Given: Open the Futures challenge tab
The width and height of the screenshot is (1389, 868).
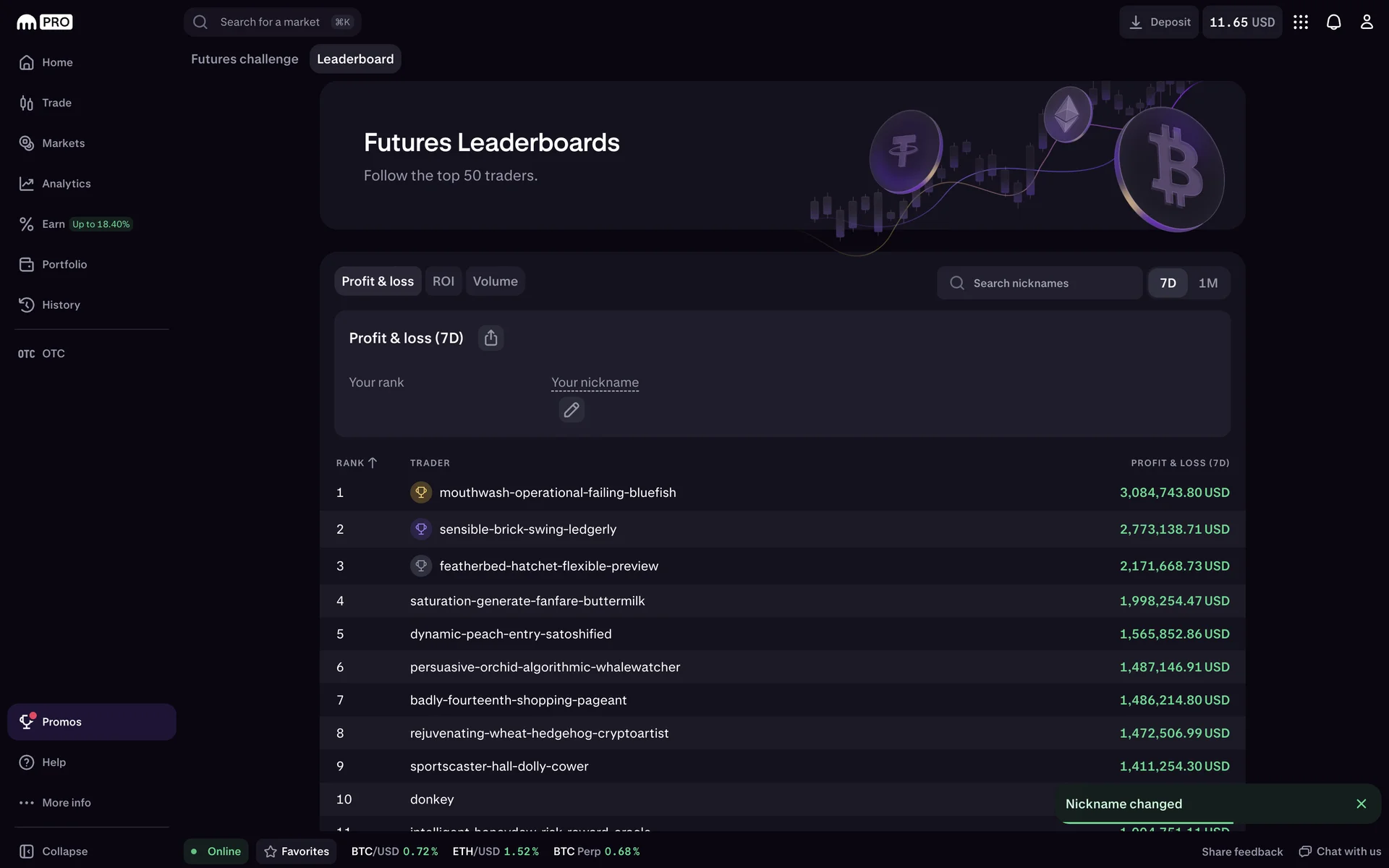Looking at the screenshot, I should coord(245,59).
